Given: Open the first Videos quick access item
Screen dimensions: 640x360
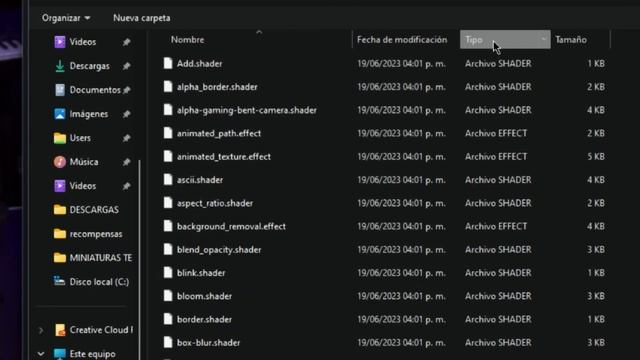Looking at the screenshot, I should [83, 42].
